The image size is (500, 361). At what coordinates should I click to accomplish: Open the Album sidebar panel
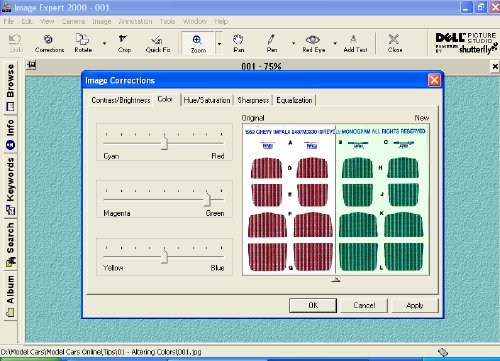[x=11, y=295]
